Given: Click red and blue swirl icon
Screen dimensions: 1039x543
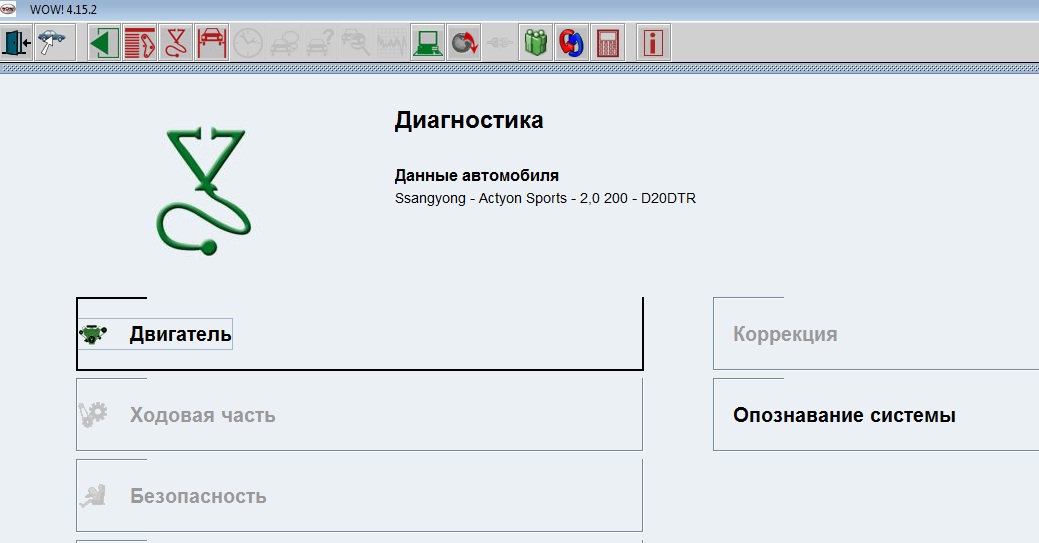Looking at the screenshot, I should tap(571, 43).
